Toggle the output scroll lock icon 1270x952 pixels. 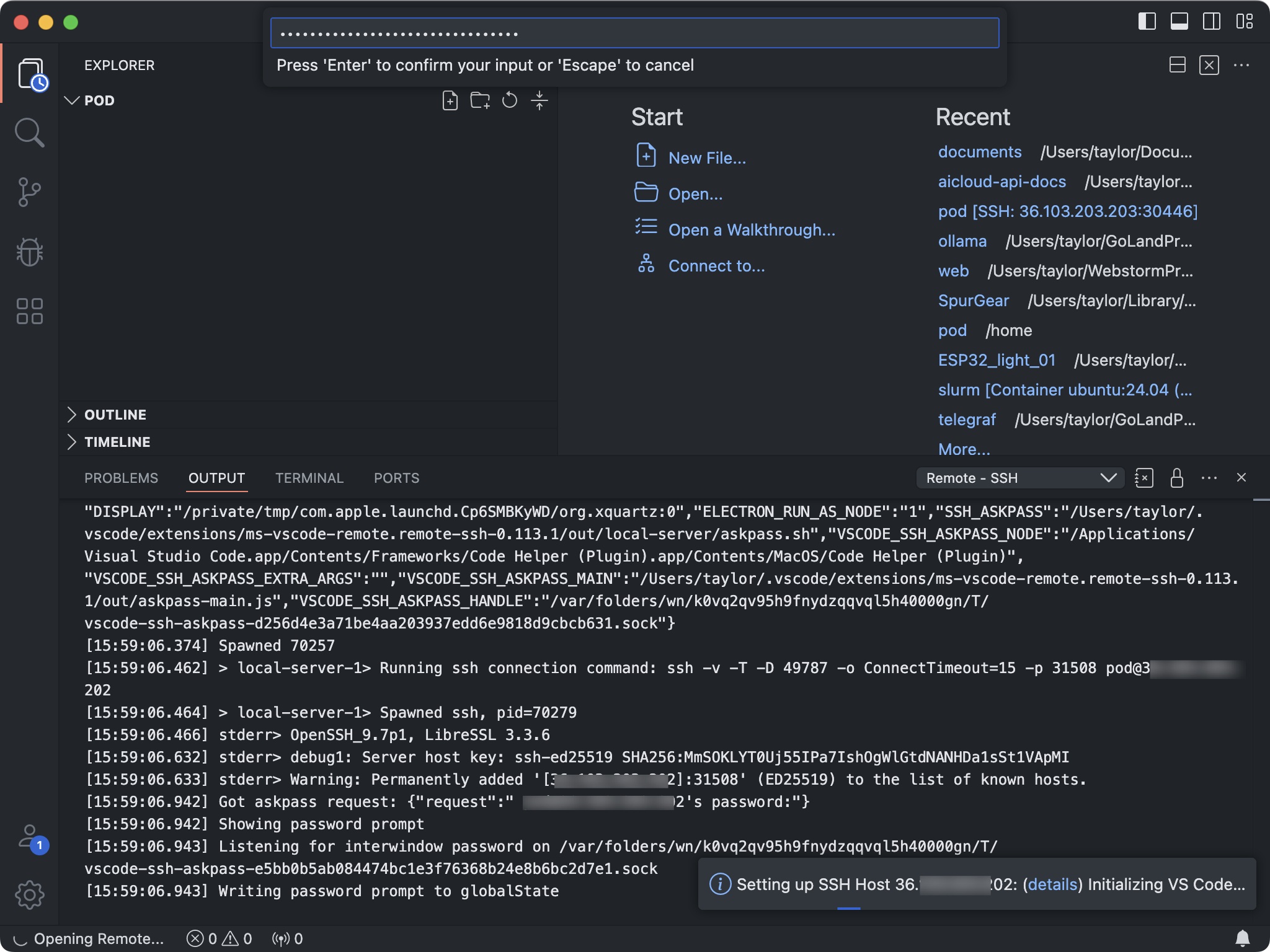1176,478
